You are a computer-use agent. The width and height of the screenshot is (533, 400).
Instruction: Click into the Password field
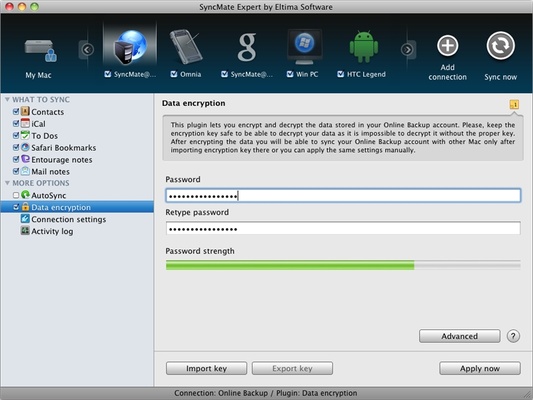(343, 196)
